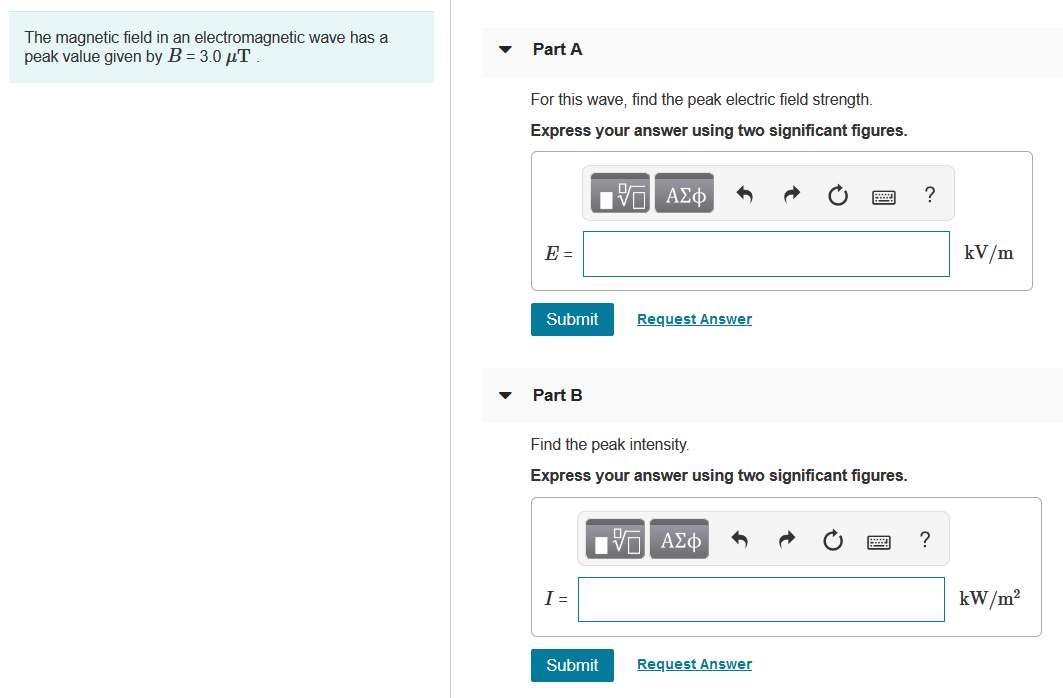Image resolution: width=1063 pixels, height=698 pixels.
Task: Request Answer for Part A
Action: coord(694,319)
